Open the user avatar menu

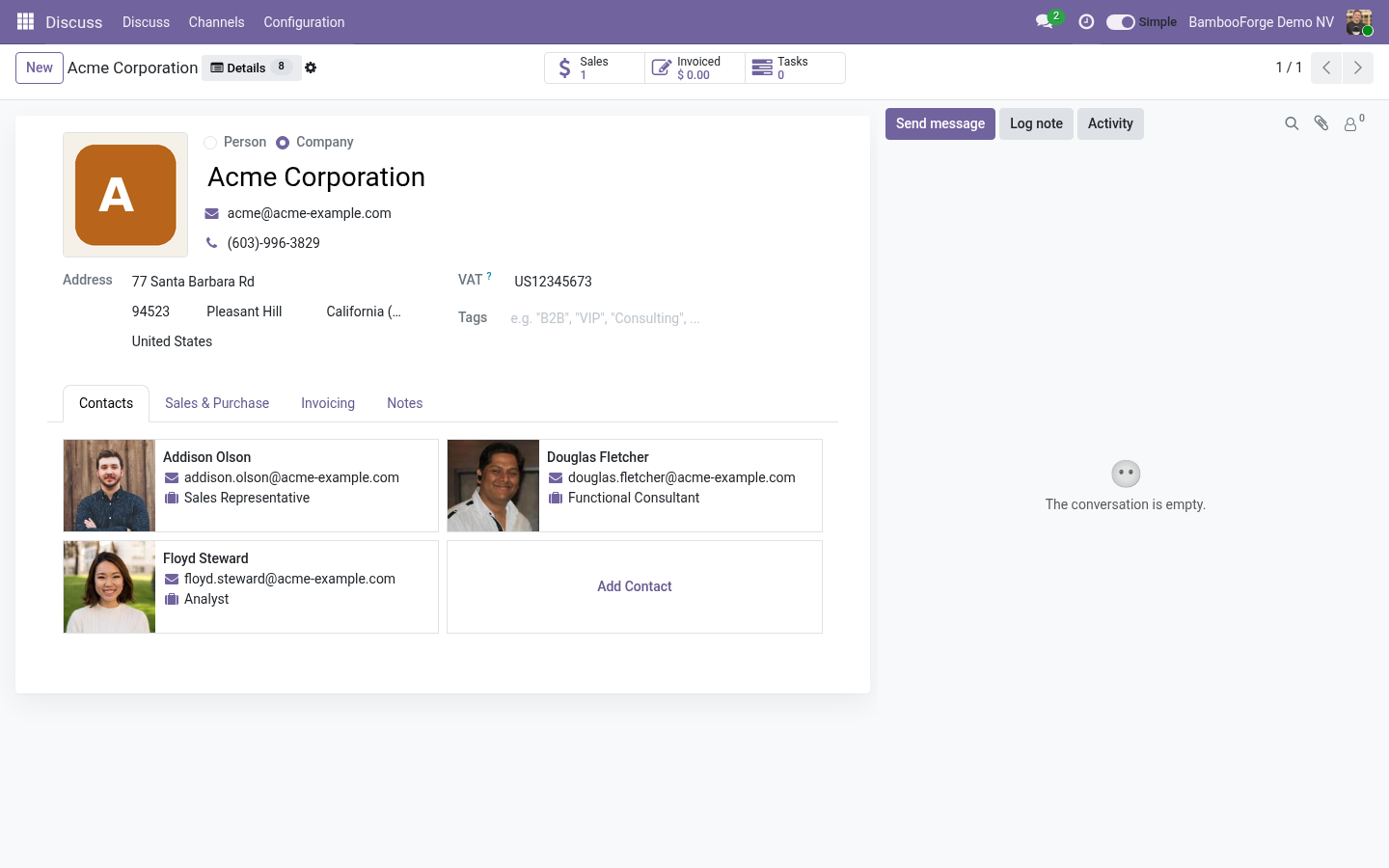1359,21
